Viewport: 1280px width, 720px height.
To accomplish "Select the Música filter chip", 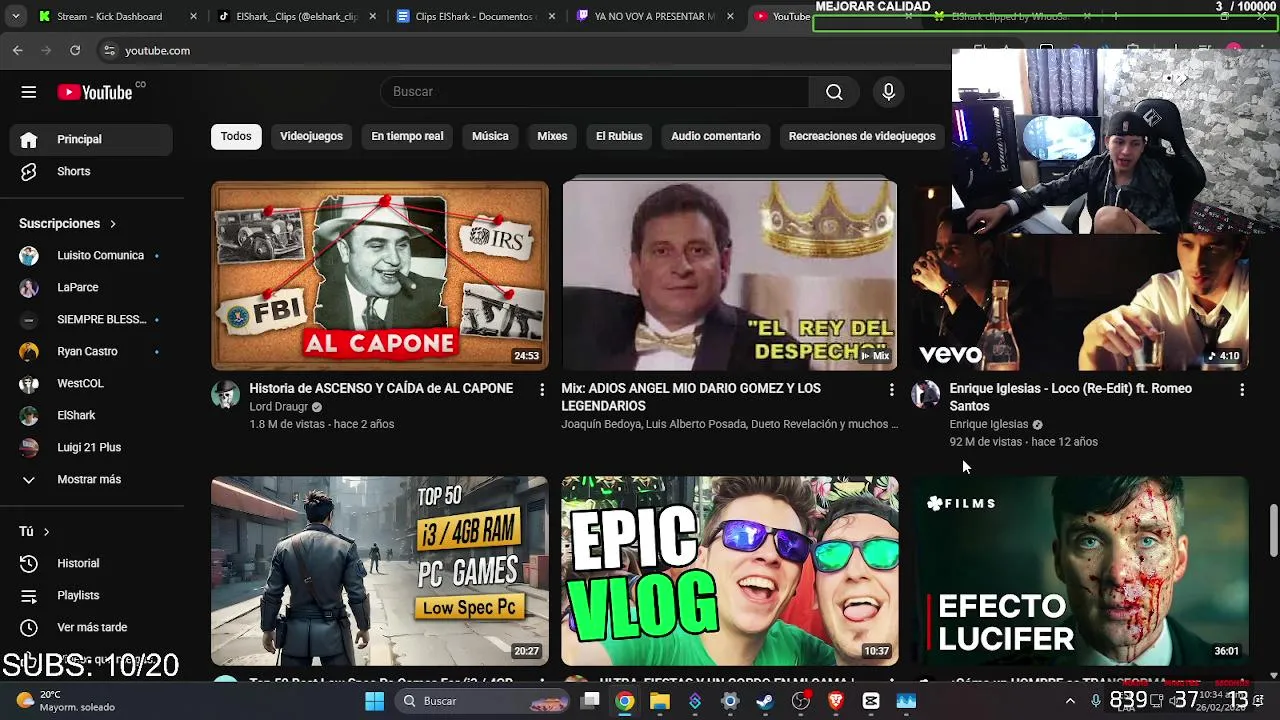I will pyautogui.click(x=490, y=136).
